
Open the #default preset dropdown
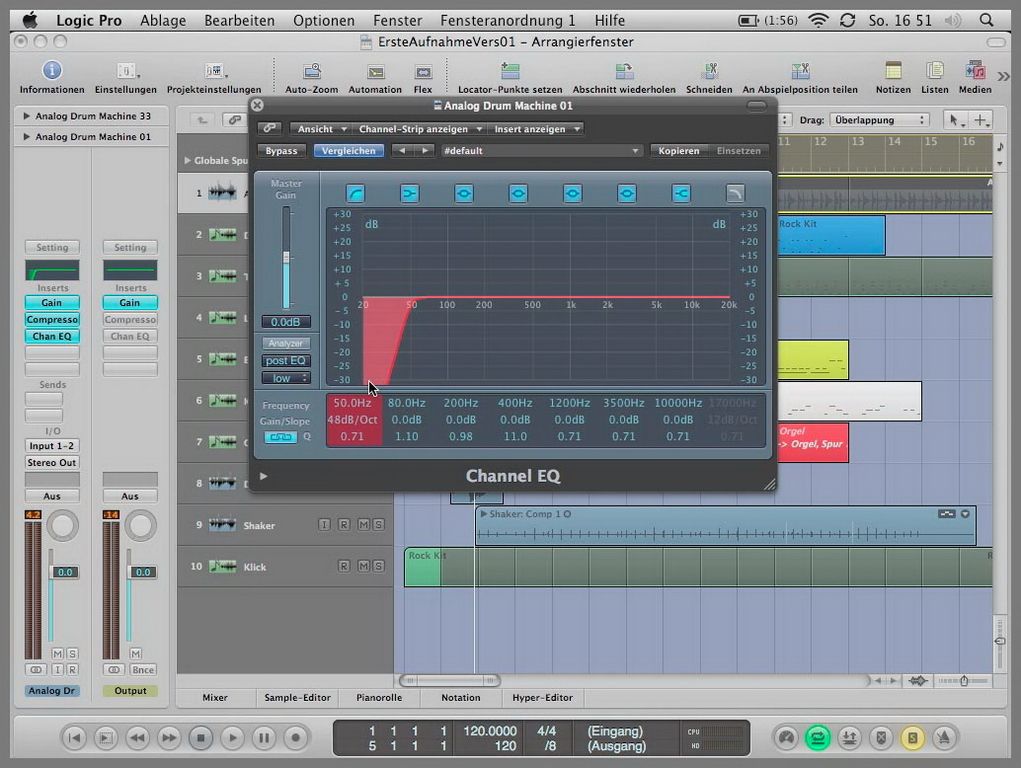pos(540,150)
